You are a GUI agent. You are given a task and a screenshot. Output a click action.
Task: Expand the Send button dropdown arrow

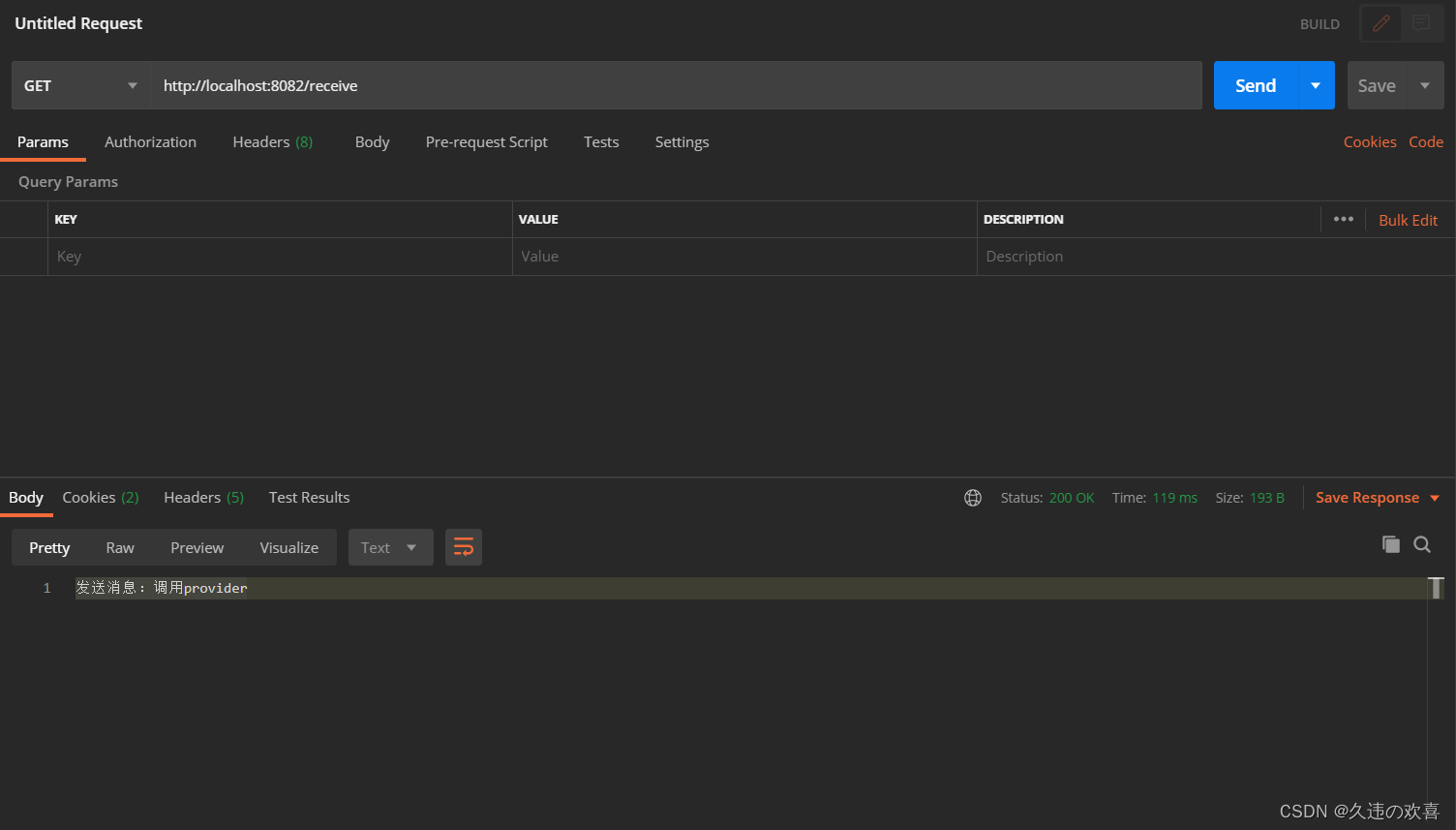tap(1316, 85)
